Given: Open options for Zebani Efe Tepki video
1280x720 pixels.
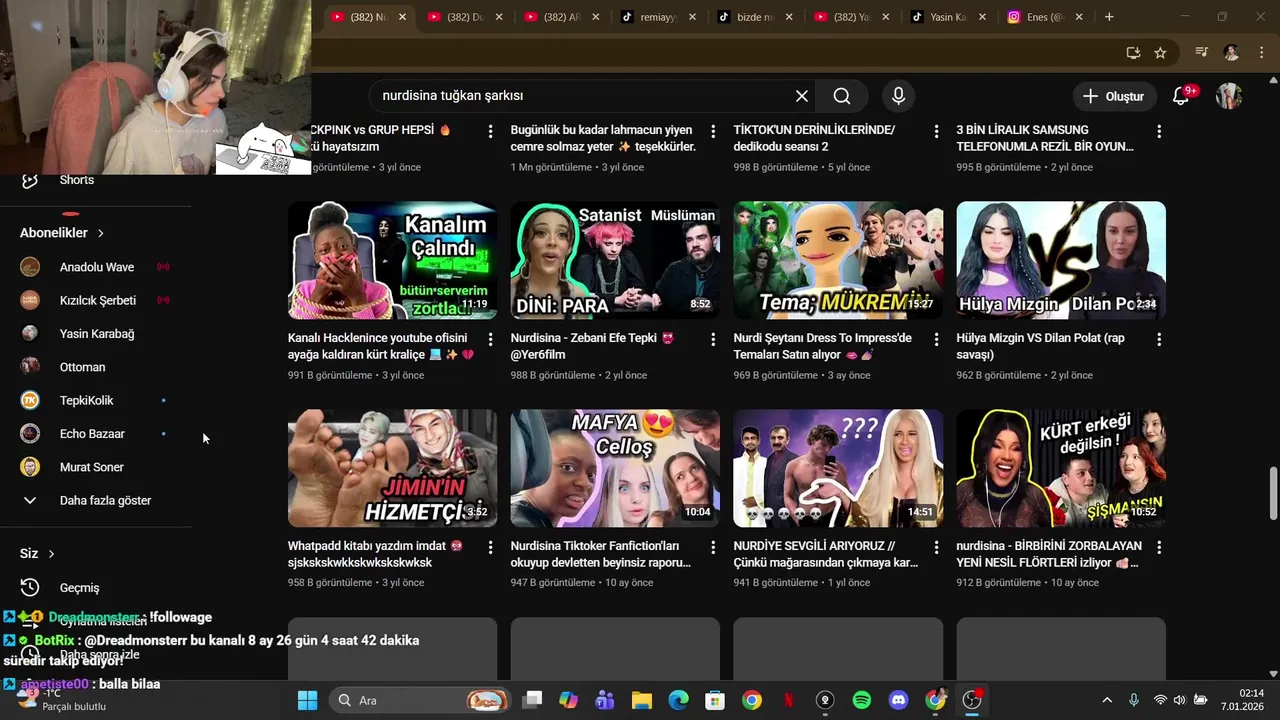Looking at the screenshot, I should (713, 340).
